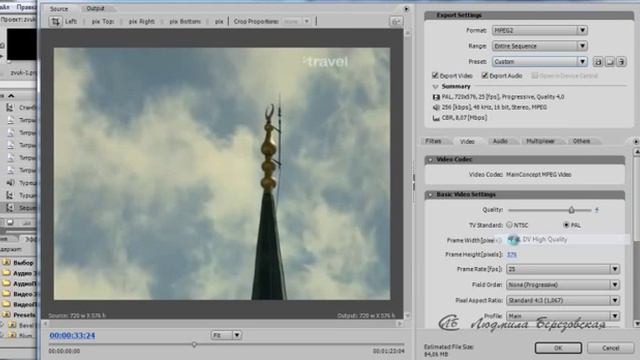Viewport: 640px width, 360px height.
Task: Open the Видео Э folder icon
Action: [x=6, y=293]
